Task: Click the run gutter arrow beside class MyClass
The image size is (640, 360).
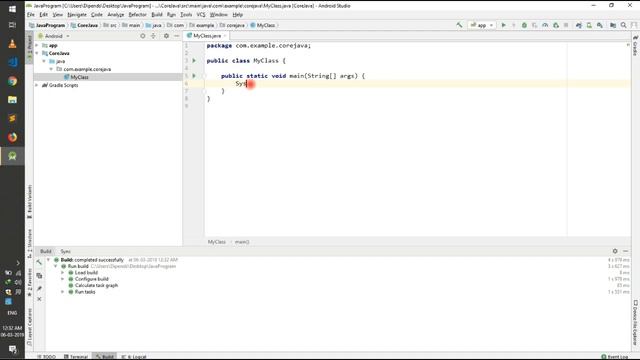Action: tap(194, 61)
